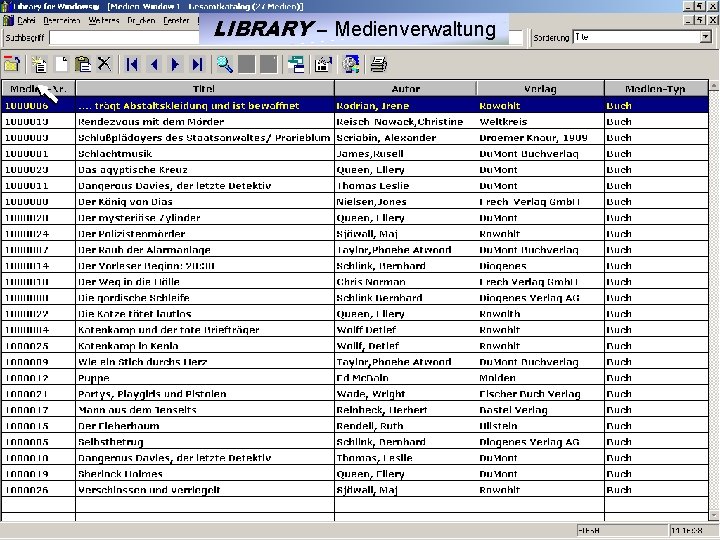Click the cascading windows toolbar icon
This screenshot has width=720, height=540.
296,64
